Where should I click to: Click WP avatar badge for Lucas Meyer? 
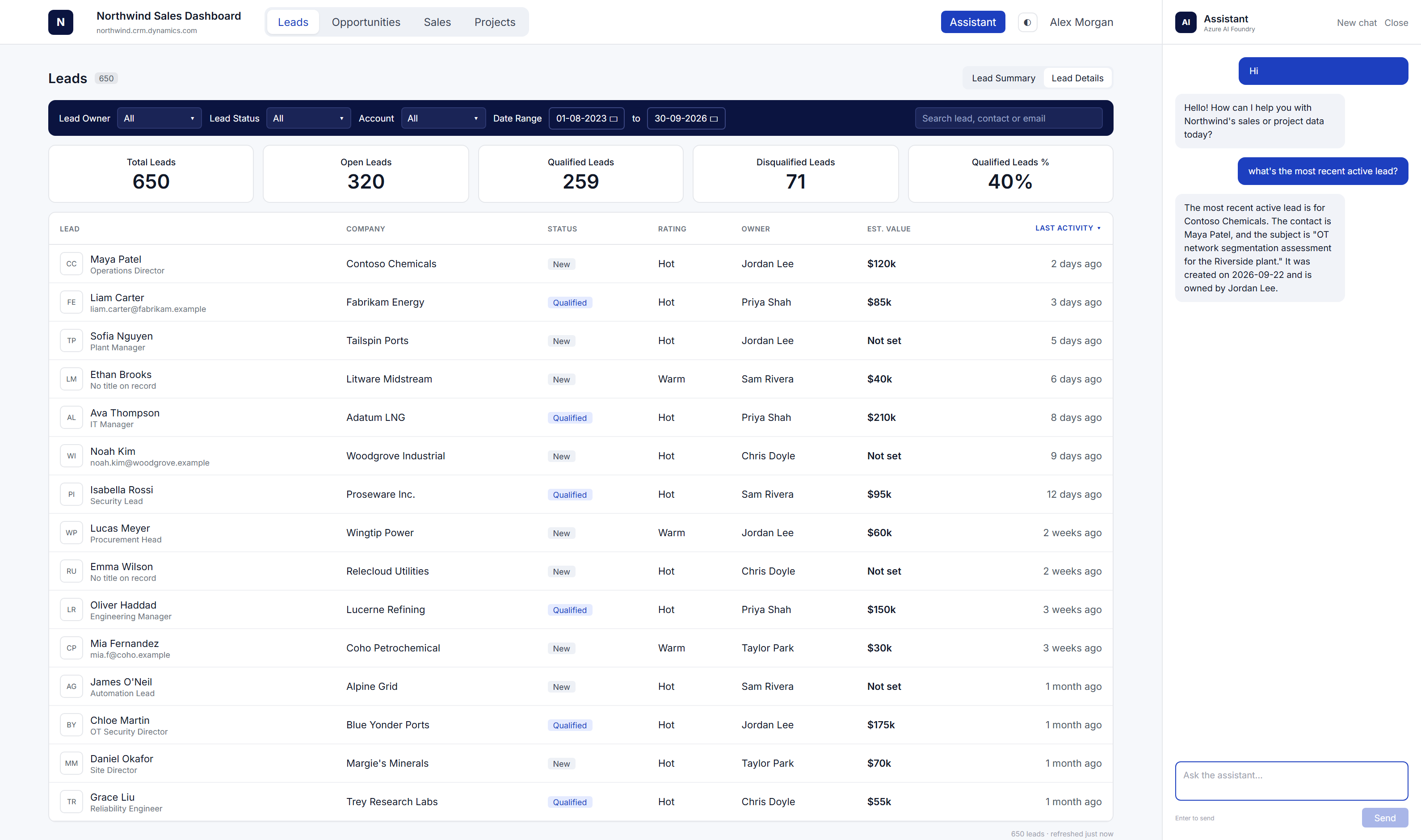71,533
